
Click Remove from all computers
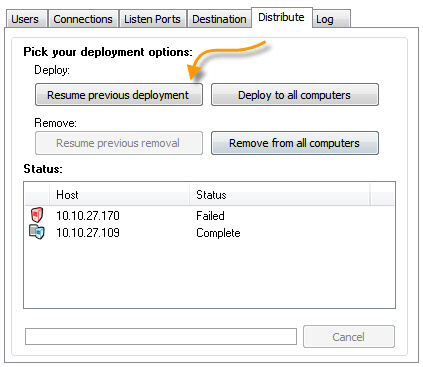point(295,143)
